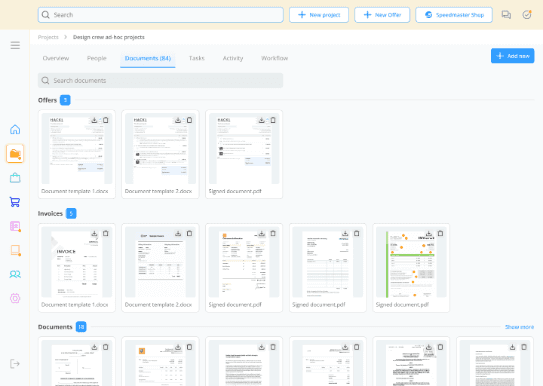
Task: Open Offers Document template 2.docx thumbnail
Action: point(160,149)
